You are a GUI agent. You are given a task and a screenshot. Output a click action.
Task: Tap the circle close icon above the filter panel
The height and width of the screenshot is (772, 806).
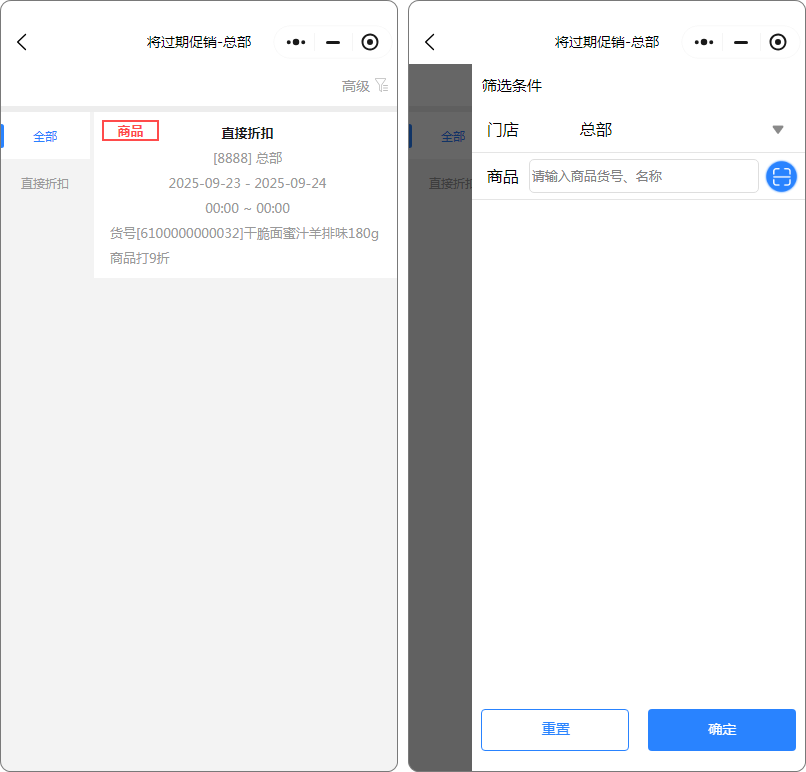pyautogui.click(x=778, y=42)
